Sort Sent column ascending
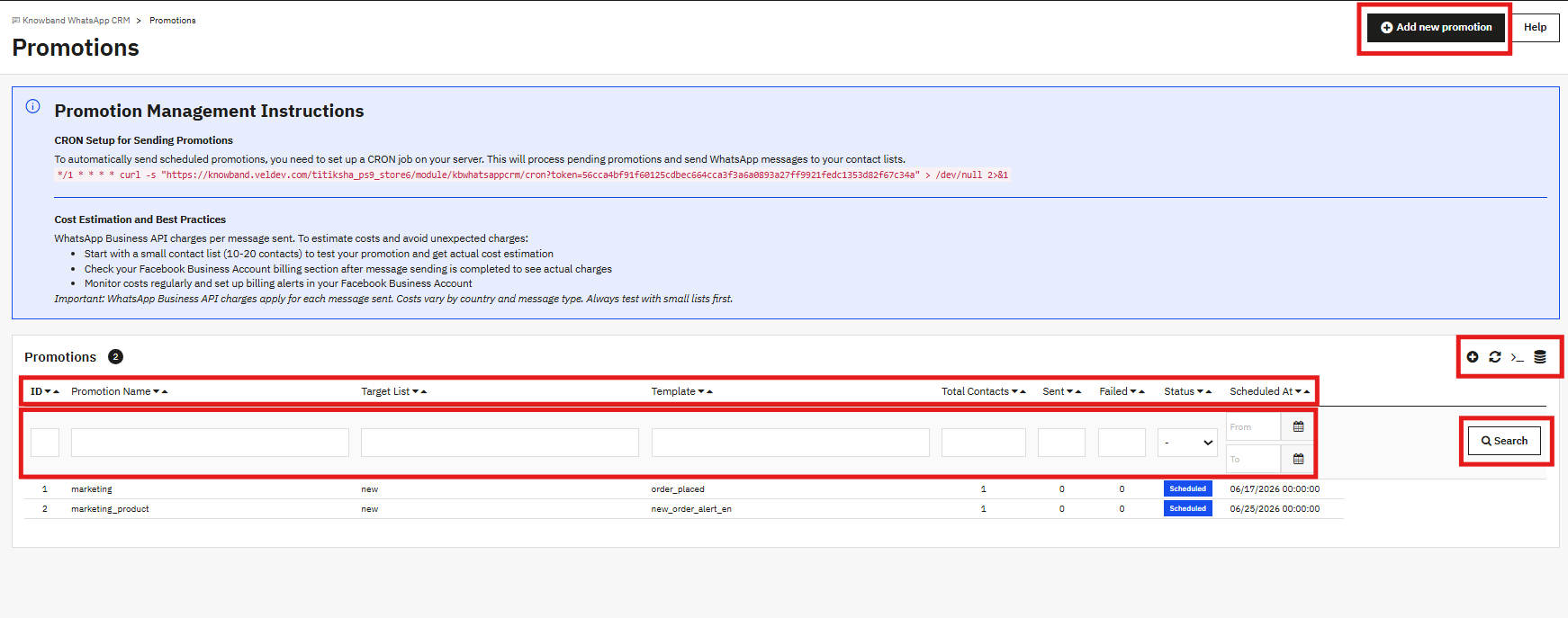The height and width of the screenshot is (618, 1568). tap(1078, 391)
